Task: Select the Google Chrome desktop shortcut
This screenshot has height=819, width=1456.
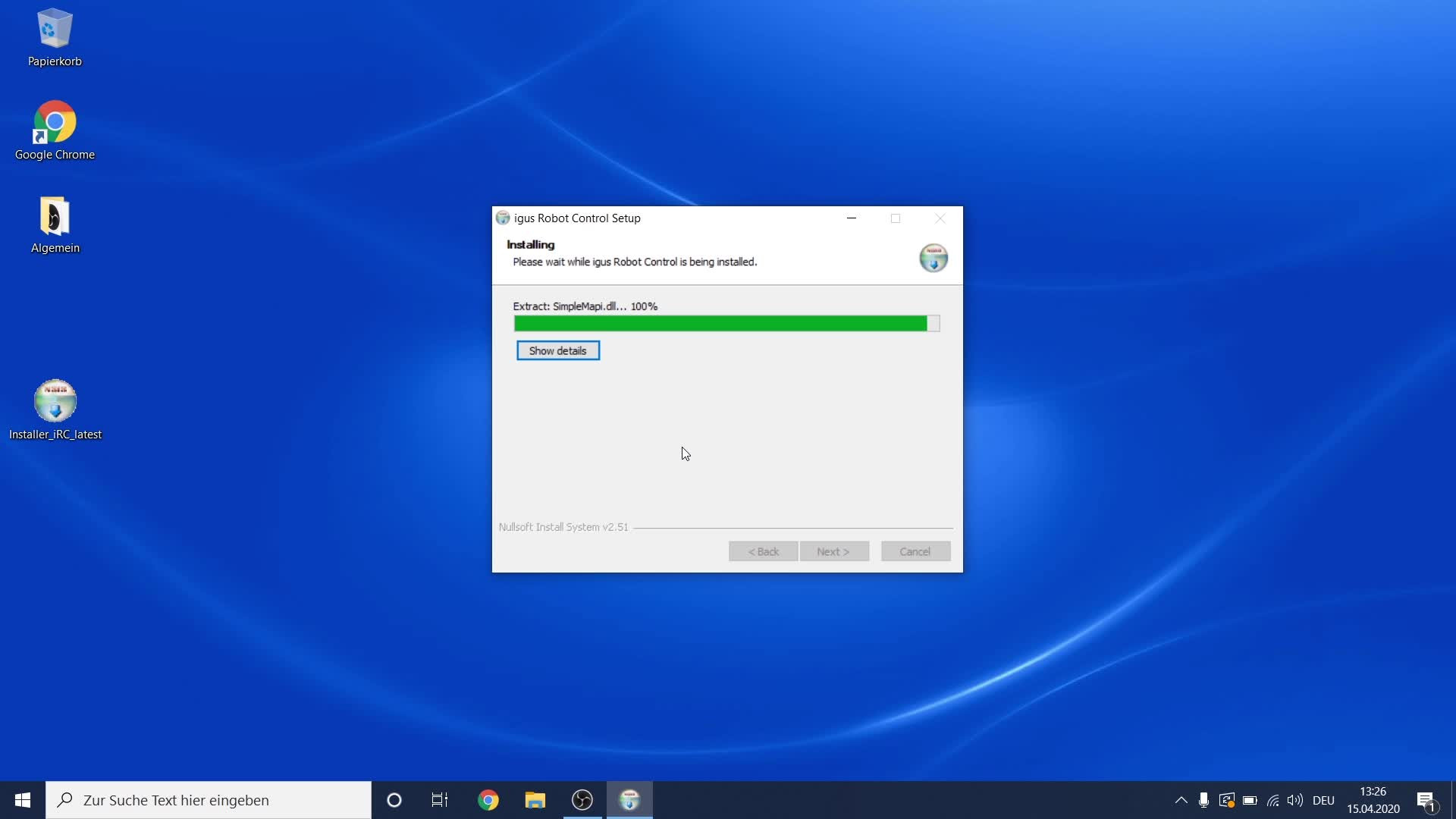Action: [55, 130]
